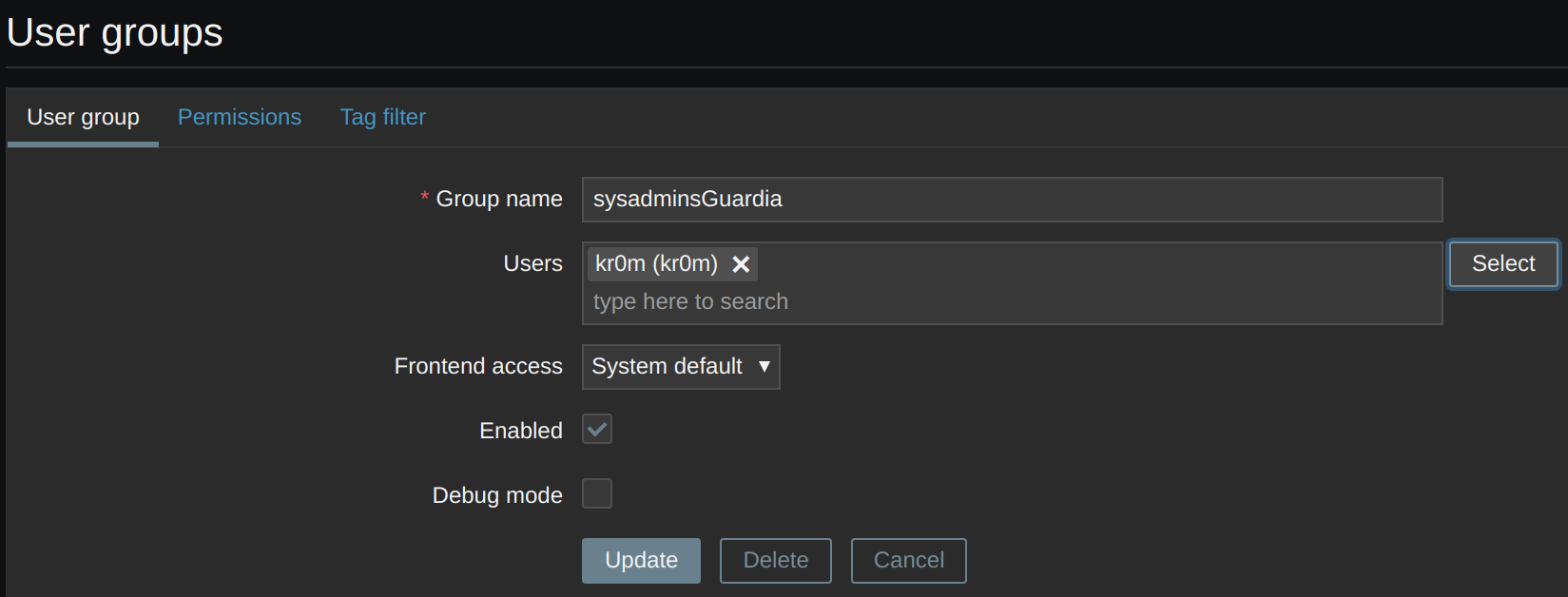Screen dimensions: 1568x597
Task: Enable the Debug mode checkbox
Action: point(597,494)
